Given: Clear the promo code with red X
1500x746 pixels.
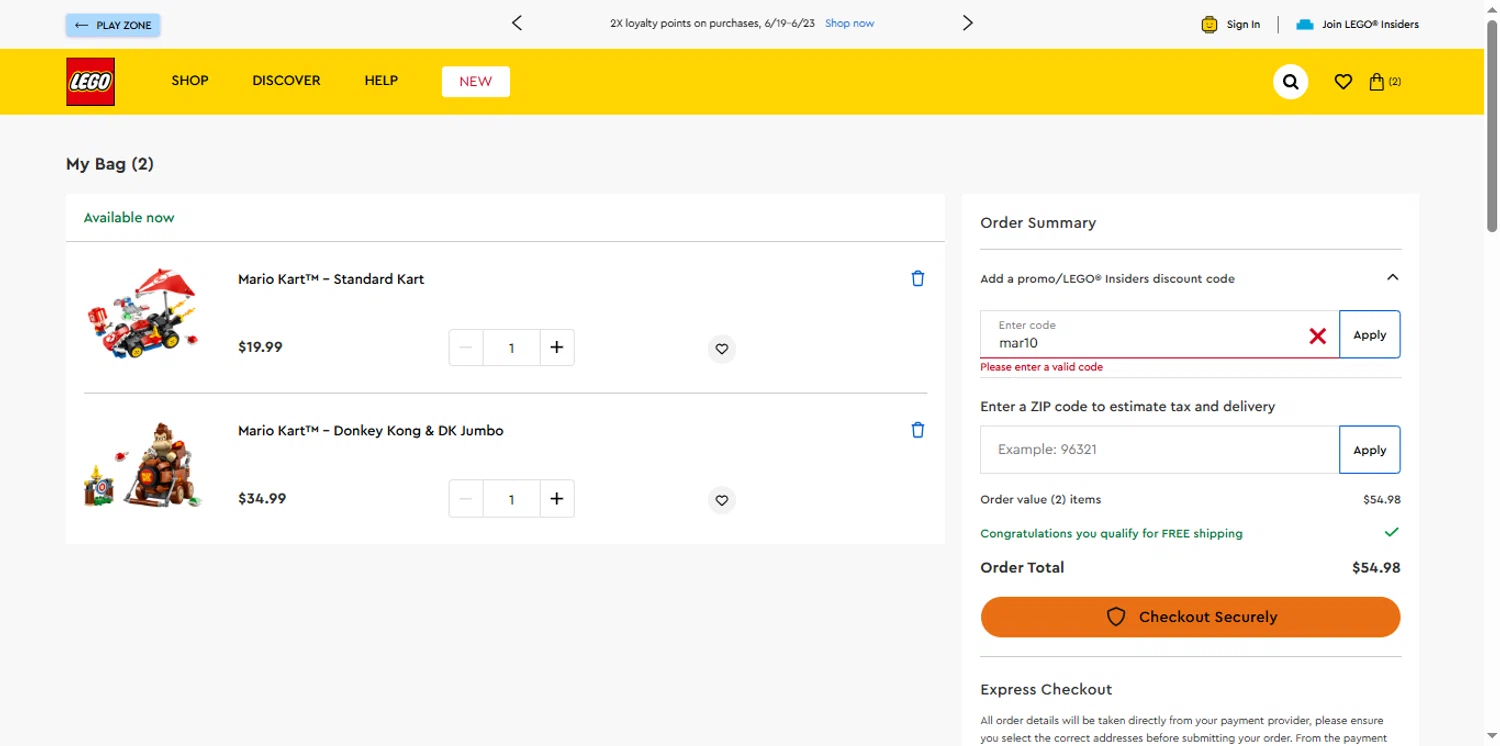Looking at the screenshot, I should pyautogui.click(x=1318, y=337).
